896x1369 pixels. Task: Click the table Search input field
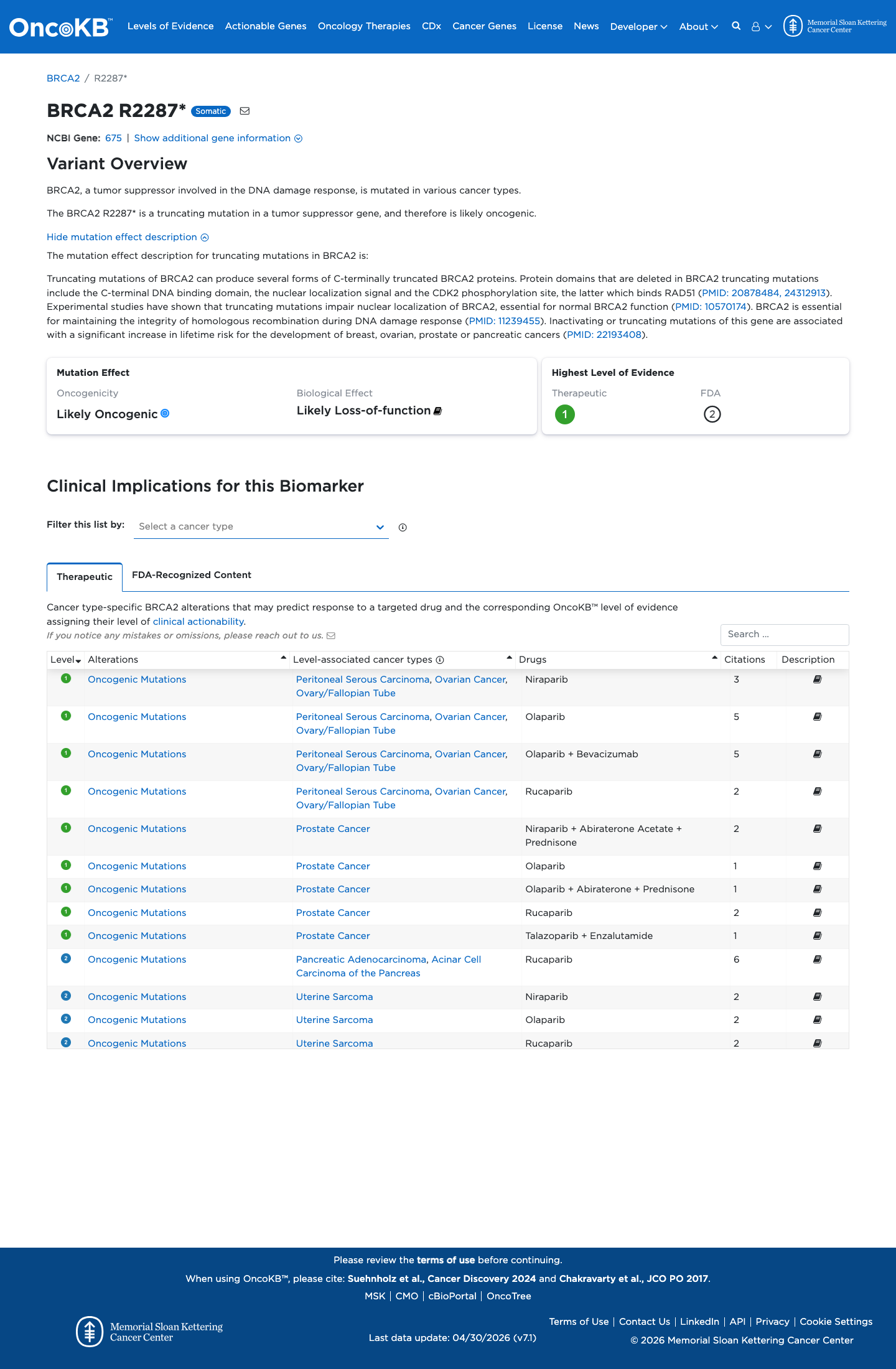785,635
